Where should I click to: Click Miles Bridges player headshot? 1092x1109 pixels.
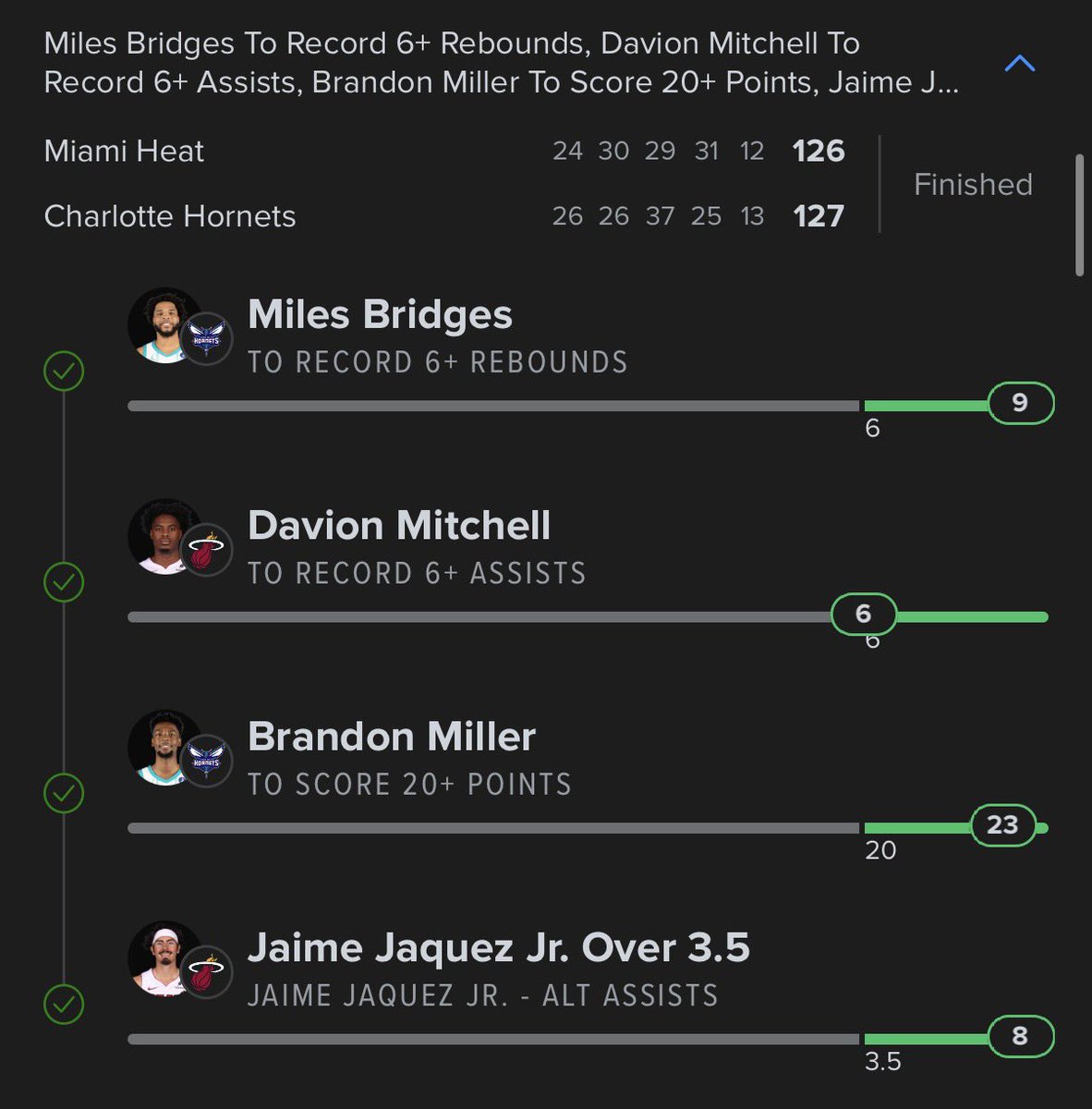pos(164,325)
